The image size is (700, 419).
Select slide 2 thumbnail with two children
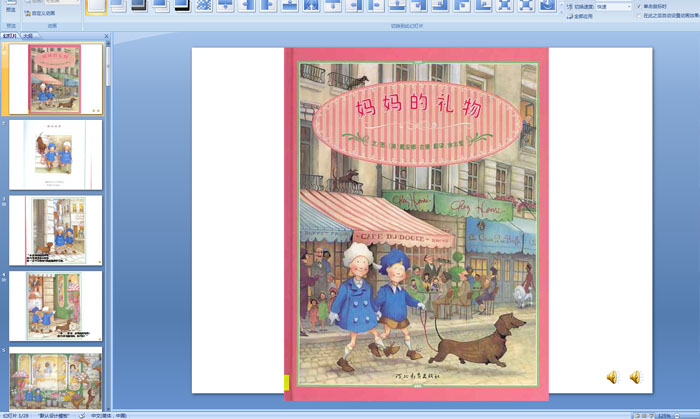click(x=56, y=154)
